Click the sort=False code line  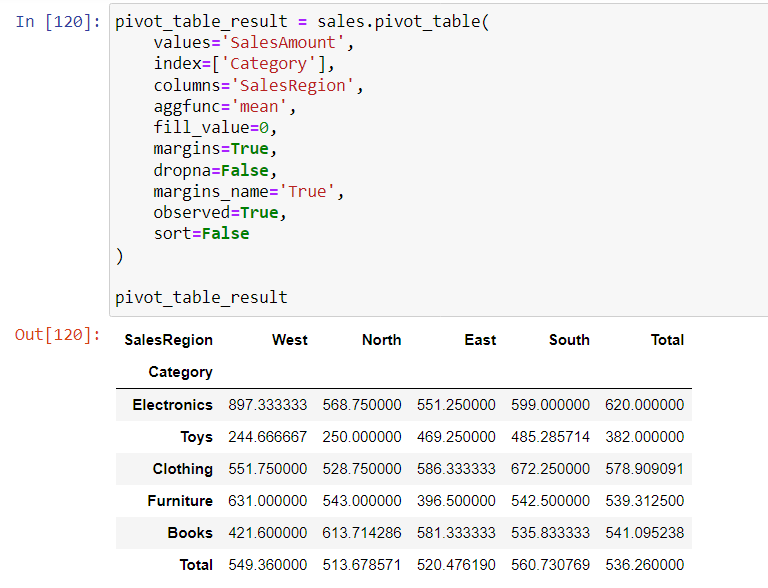click(x=201, y=234)
